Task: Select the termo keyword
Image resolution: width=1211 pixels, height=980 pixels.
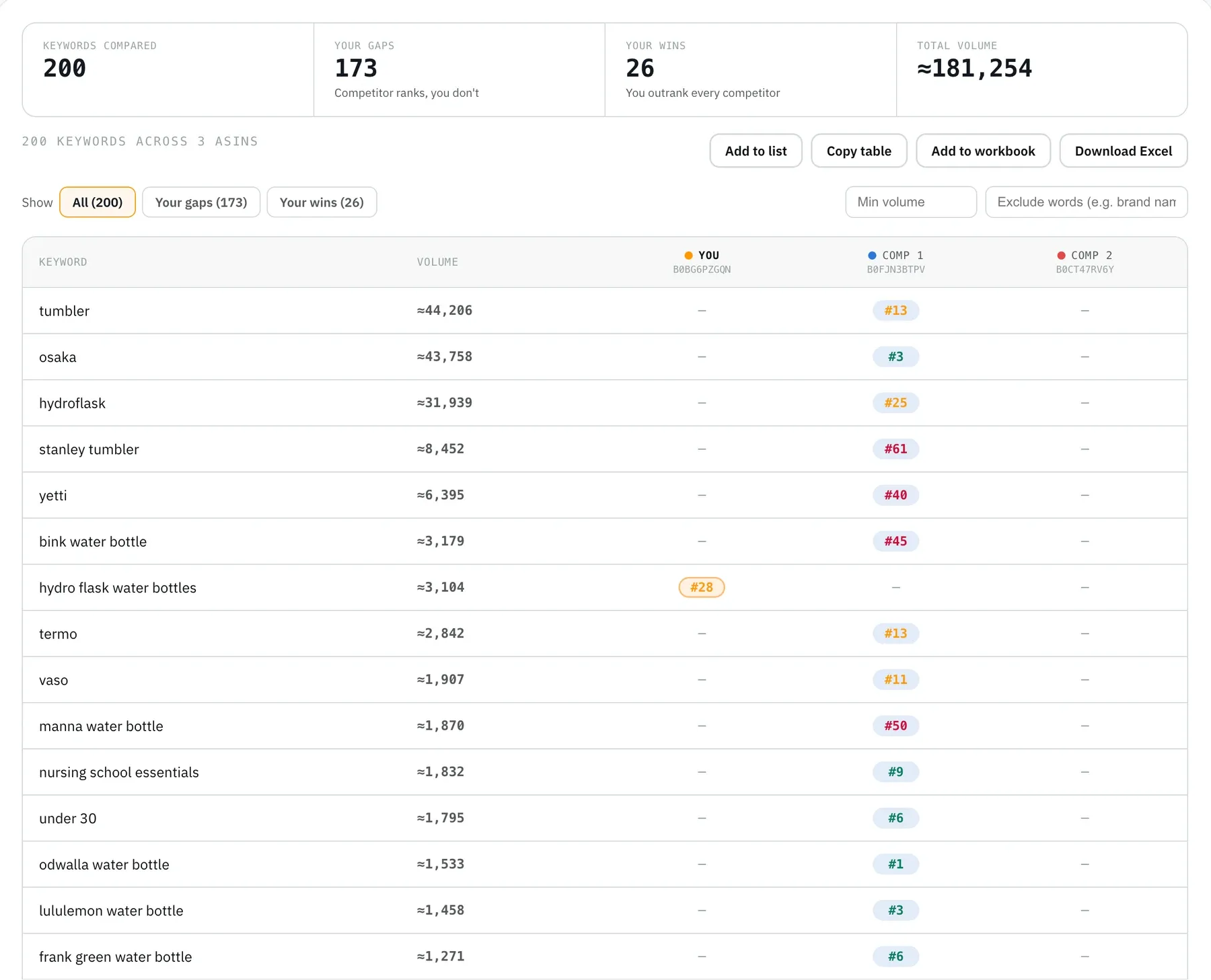Action: point(58,634)
